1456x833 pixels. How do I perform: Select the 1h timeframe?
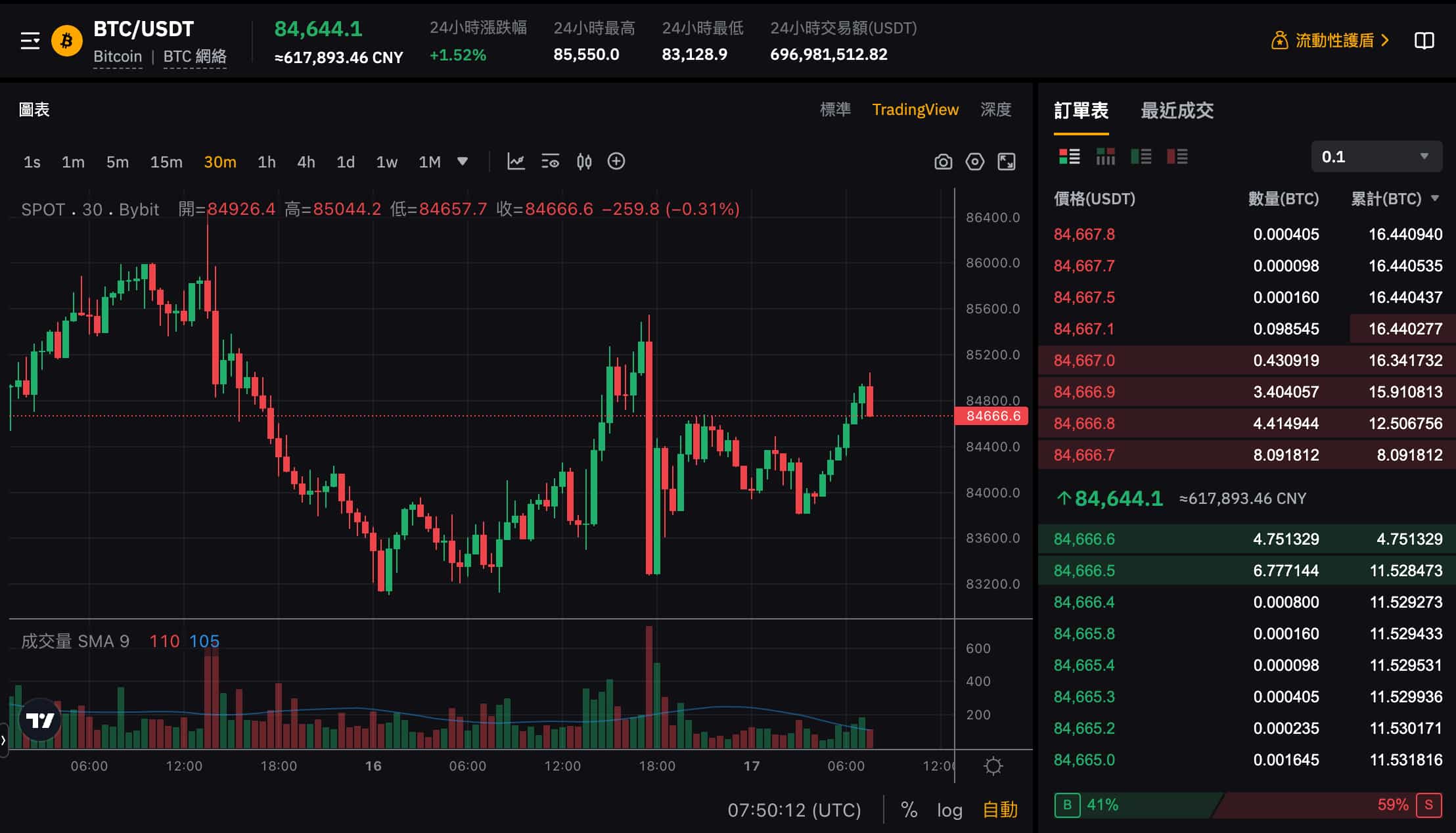tap(266, 162)
